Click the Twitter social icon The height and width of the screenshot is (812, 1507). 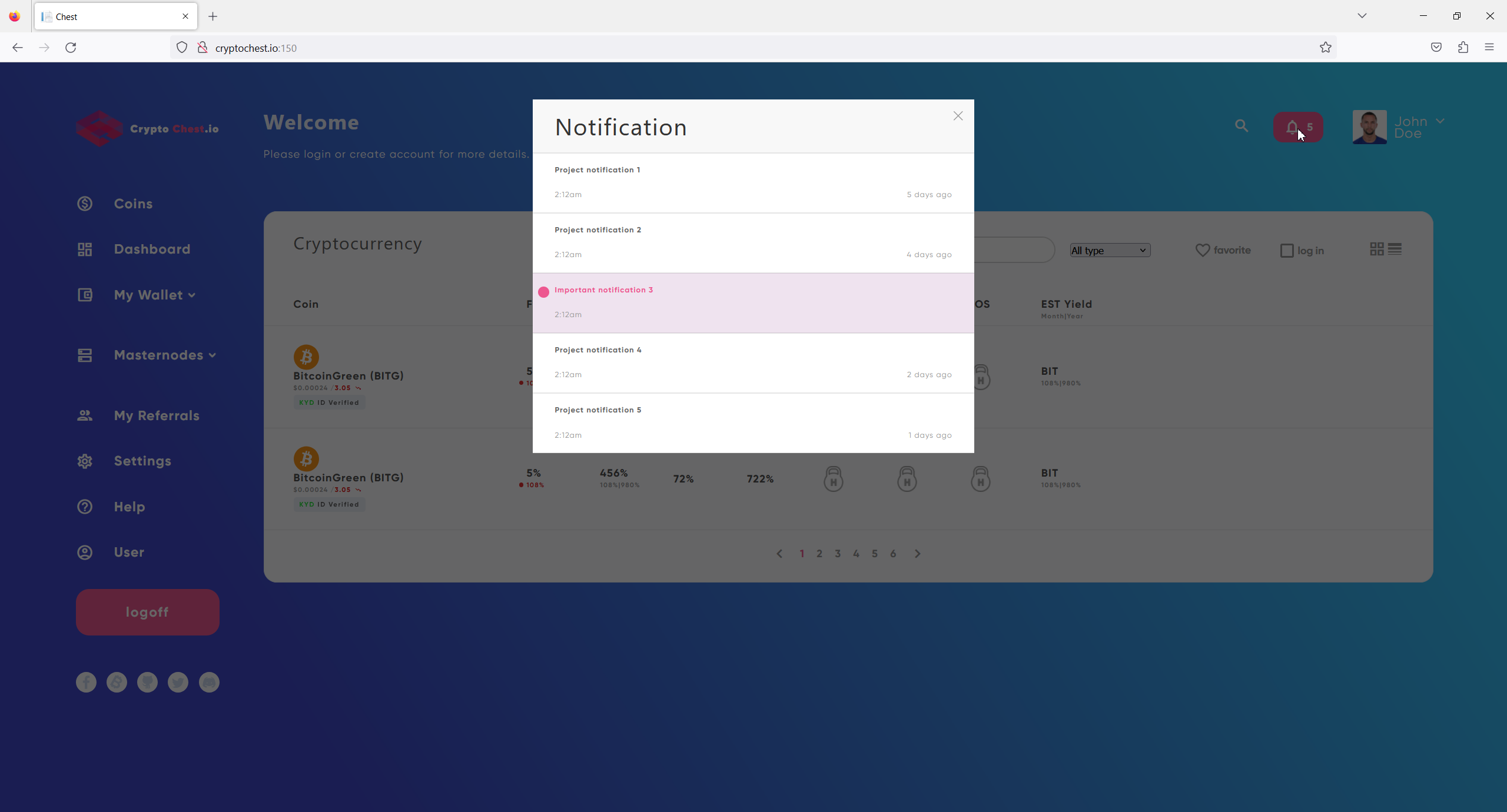[x=178, y=683]
